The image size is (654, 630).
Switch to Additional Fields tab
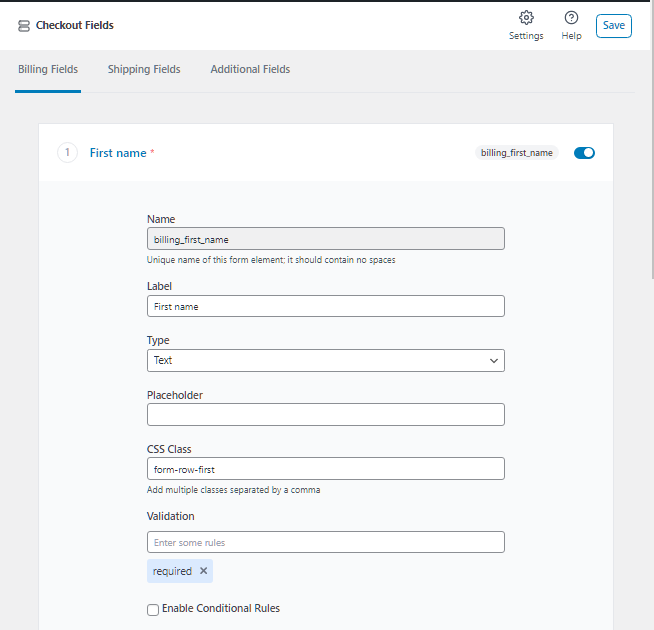(250, 70)
